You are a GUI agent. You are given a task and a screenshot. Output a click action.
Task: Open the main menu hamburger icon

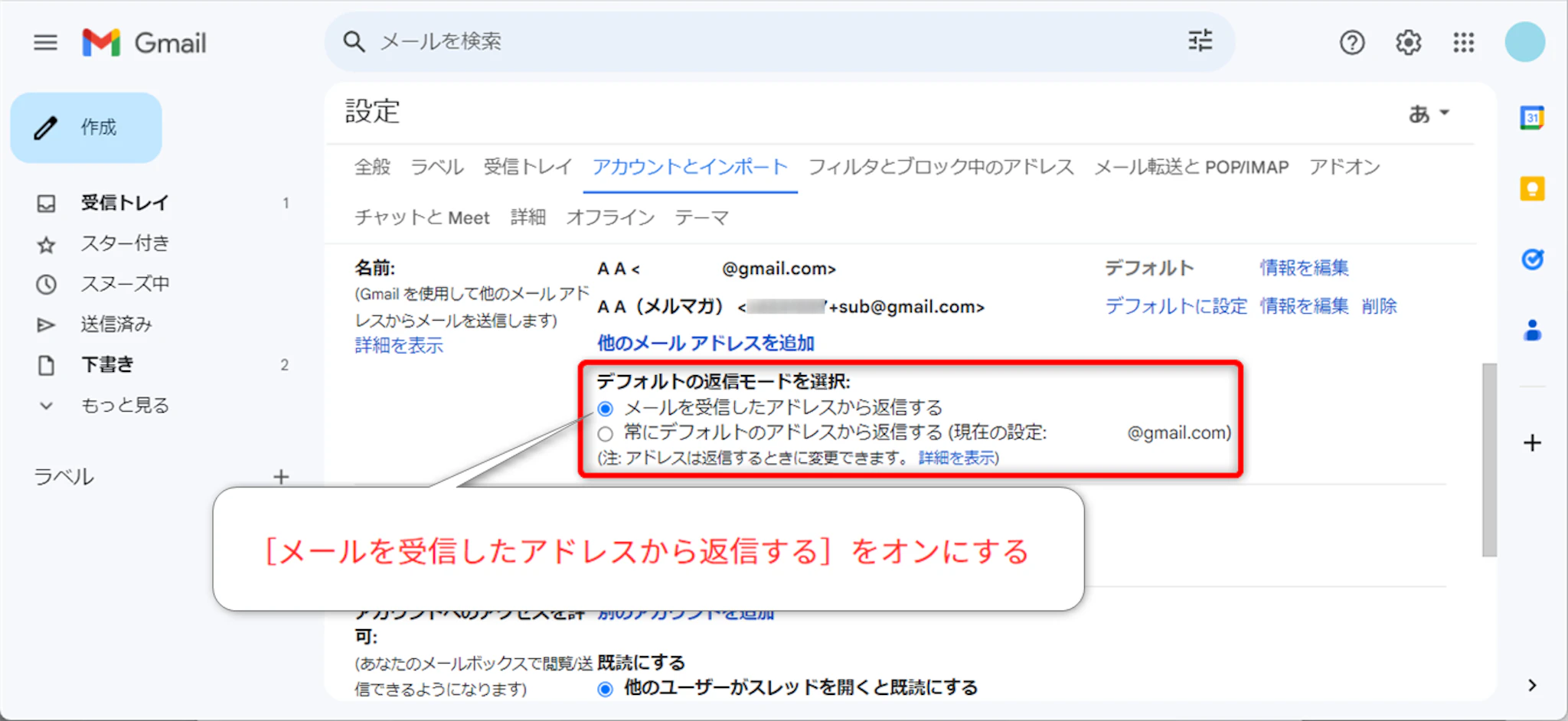(46, 43)
